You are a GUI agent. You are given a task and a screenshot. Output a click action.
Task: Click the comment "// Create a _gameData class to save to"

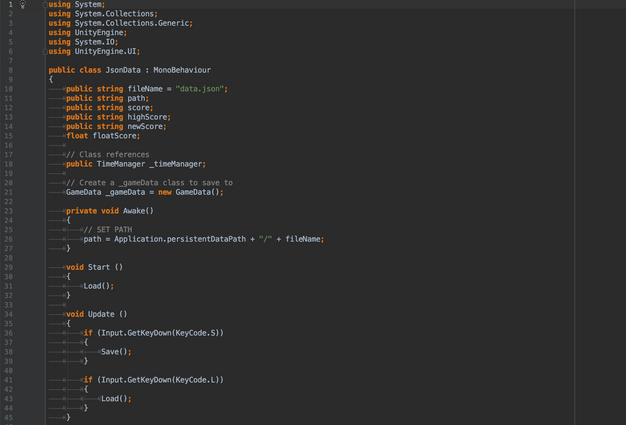149,183
